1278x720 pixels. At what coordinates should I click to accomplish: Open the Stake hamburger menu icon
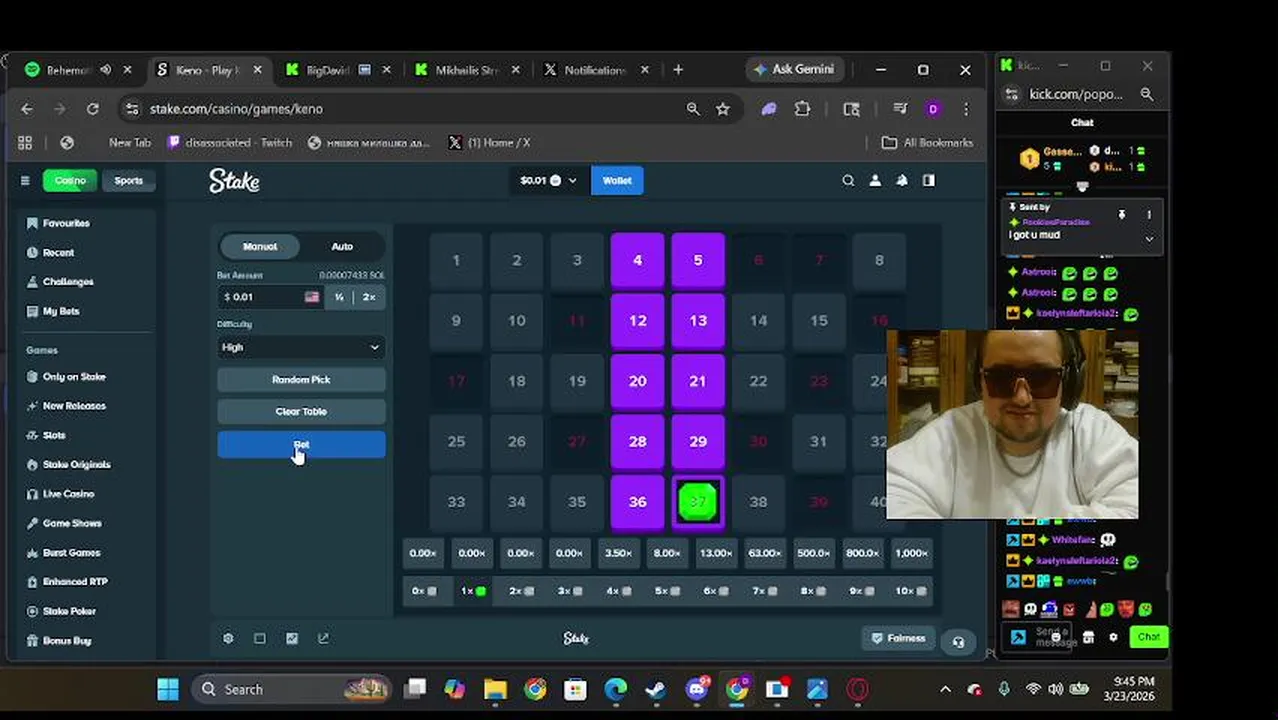point(25,181)
